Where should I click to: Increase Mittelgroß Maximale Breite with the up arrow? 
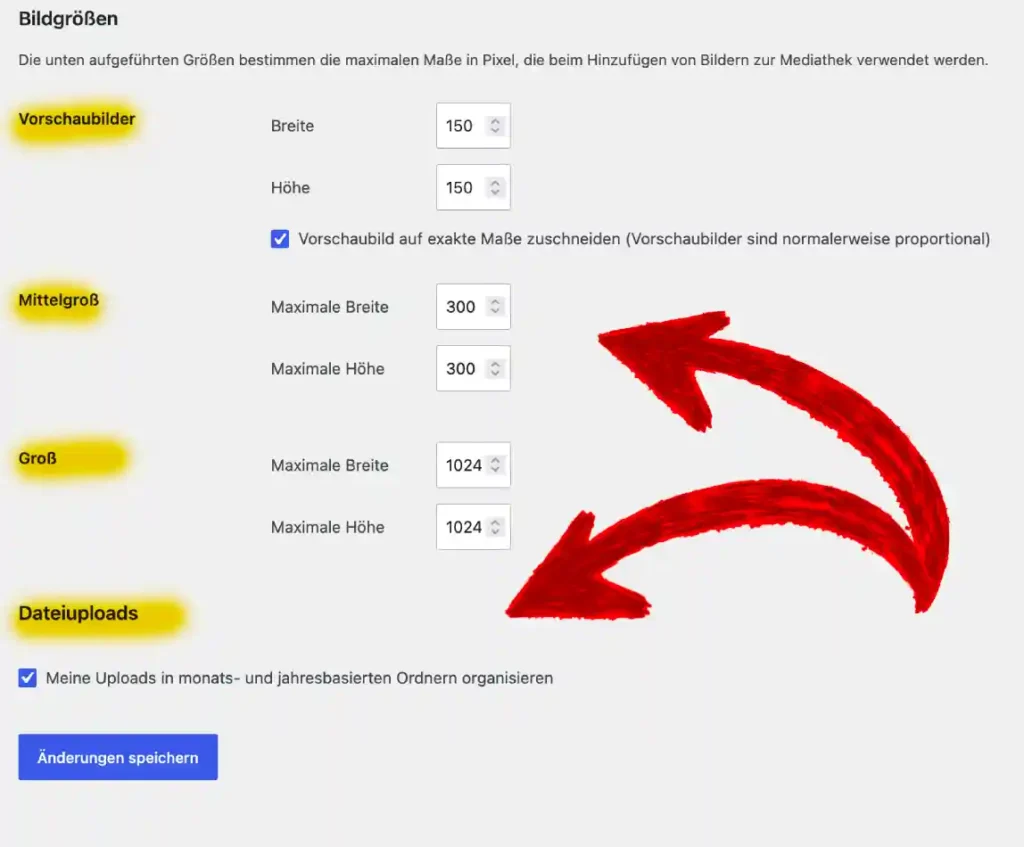coord(495,302)
